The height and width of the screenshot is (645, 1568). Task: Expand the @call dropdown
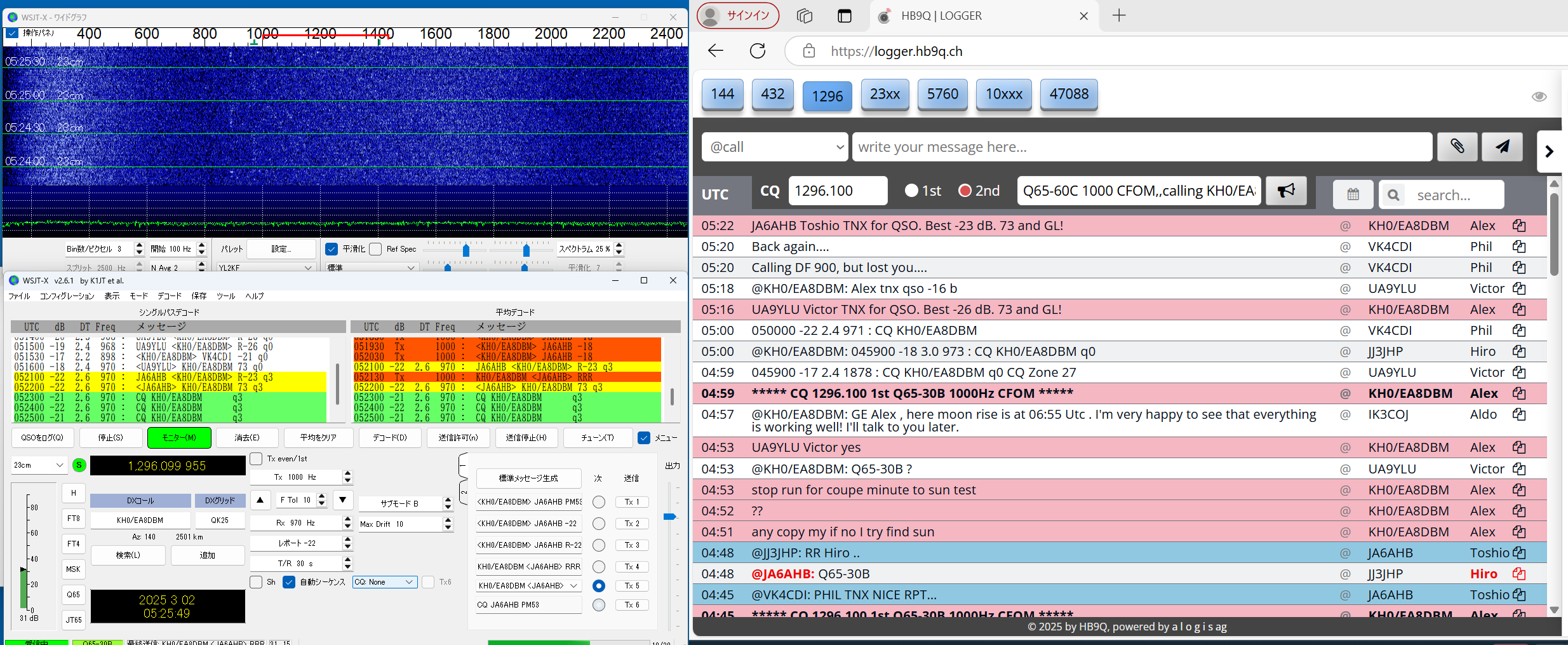(x=774, y=147)
